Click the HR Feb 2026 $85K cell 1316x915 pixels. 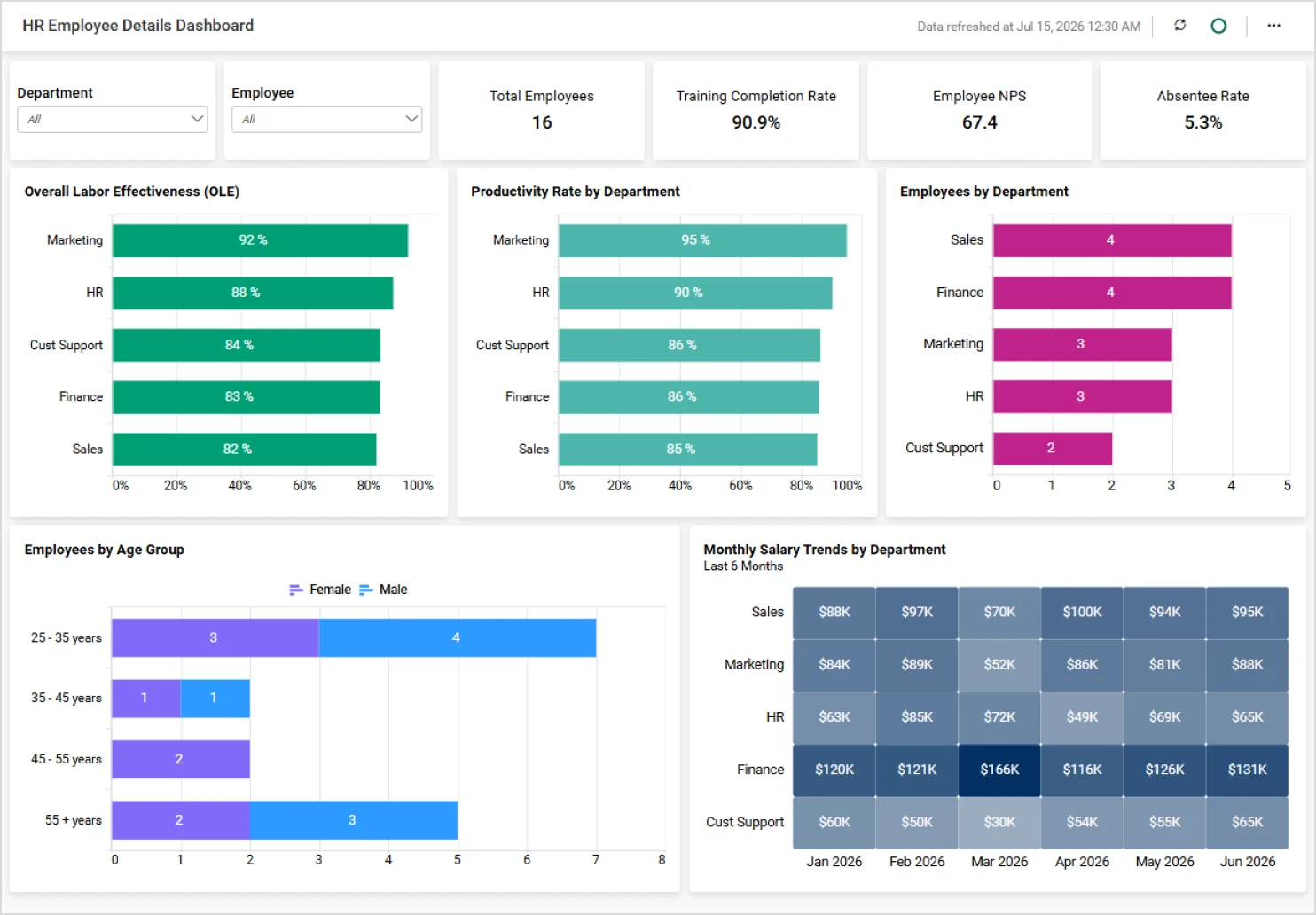tap(917, 717)
